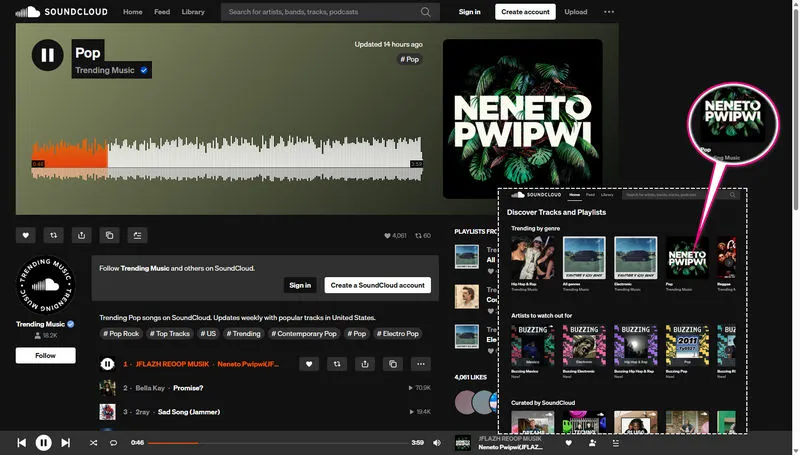Open the first playlist thumbnail under Playlists from
The height and width of the screenshot is (455, 800).
(467, 257)
